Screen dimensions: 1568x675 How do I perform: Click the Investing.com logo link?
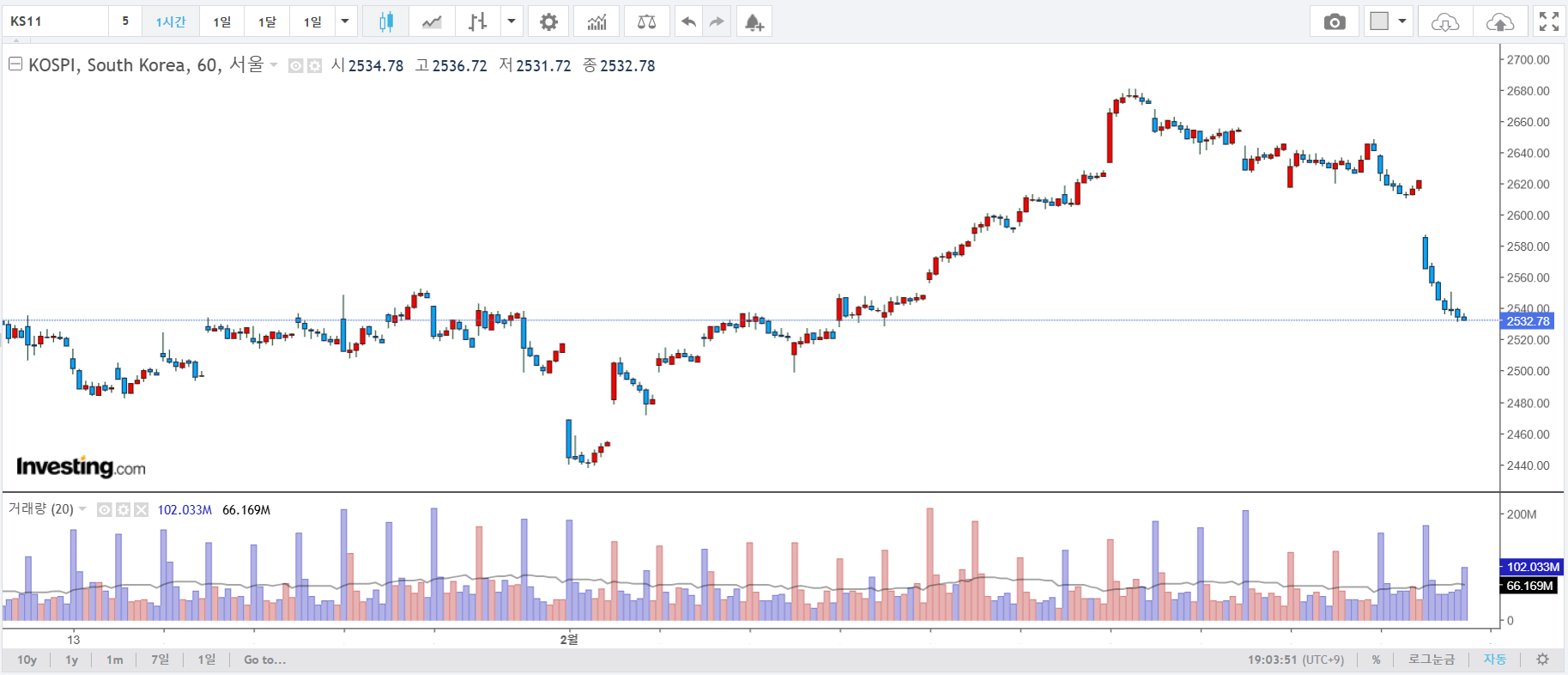[82, 467]
